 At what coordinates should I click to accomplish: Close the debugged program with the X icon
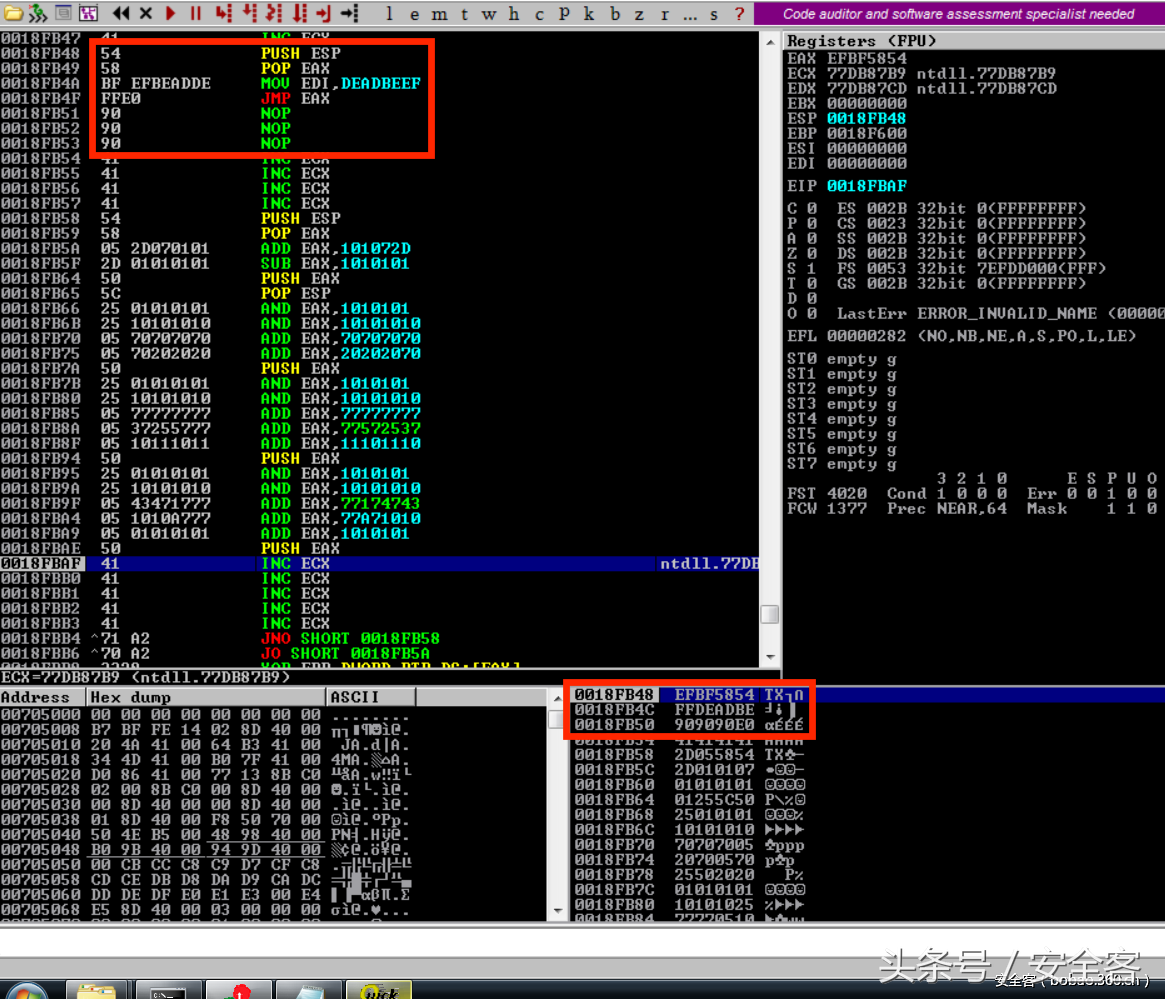[x=146, y=13]
